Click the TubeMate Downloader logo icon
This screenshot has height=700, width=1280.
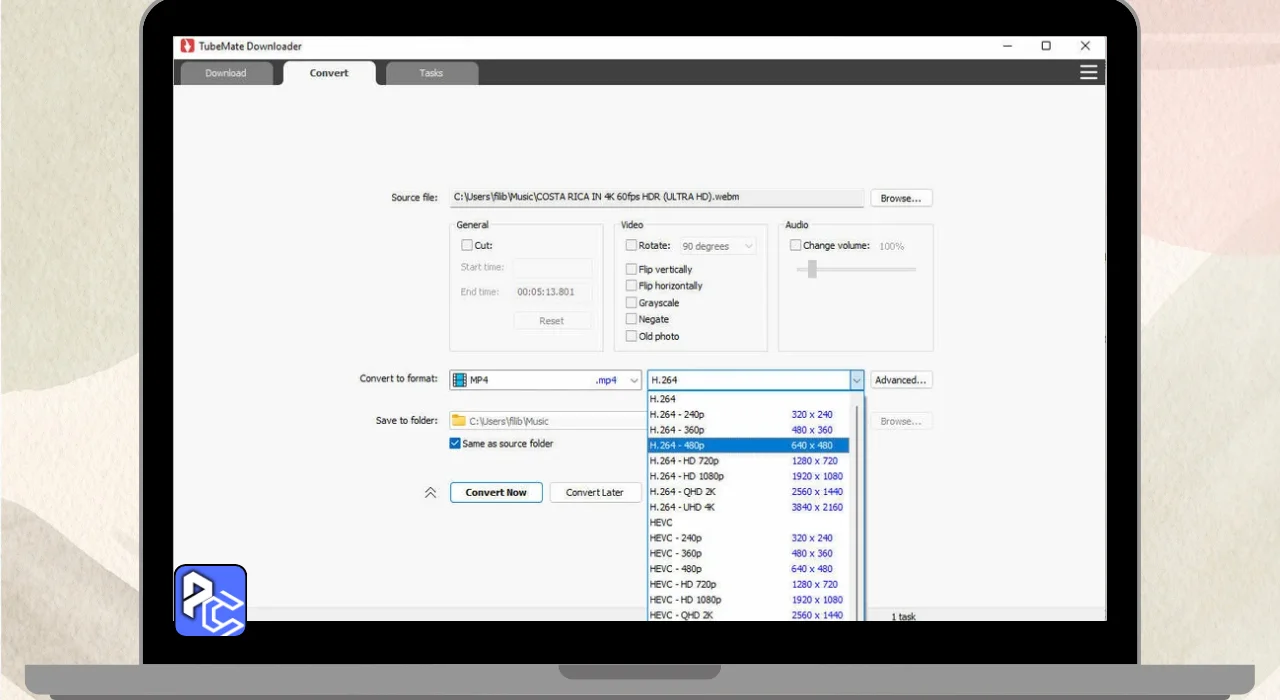pyautogui.click(x=187, y=46)
